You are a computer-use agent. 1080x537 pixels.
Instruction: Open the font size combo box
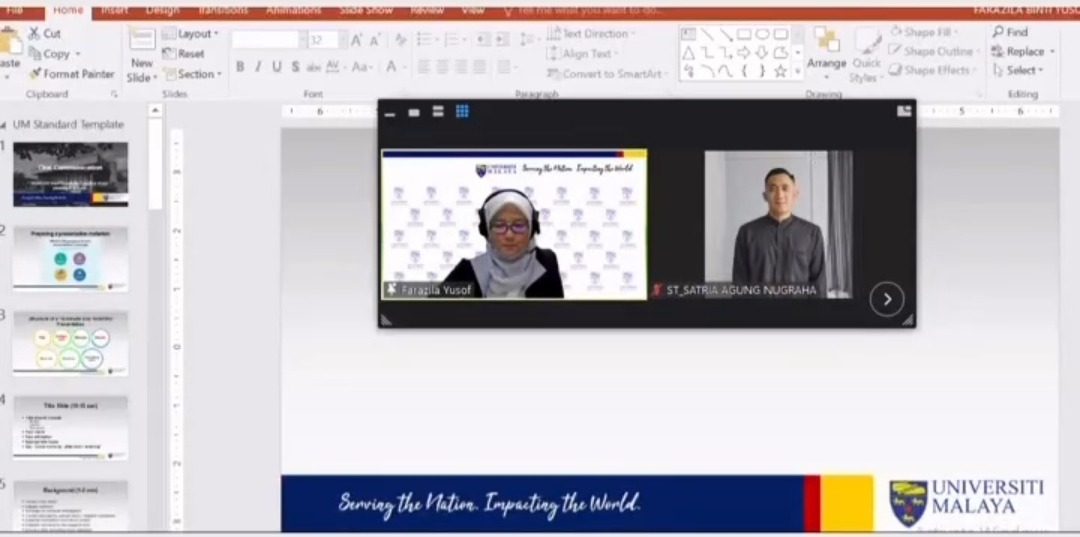tap(326, 40)
